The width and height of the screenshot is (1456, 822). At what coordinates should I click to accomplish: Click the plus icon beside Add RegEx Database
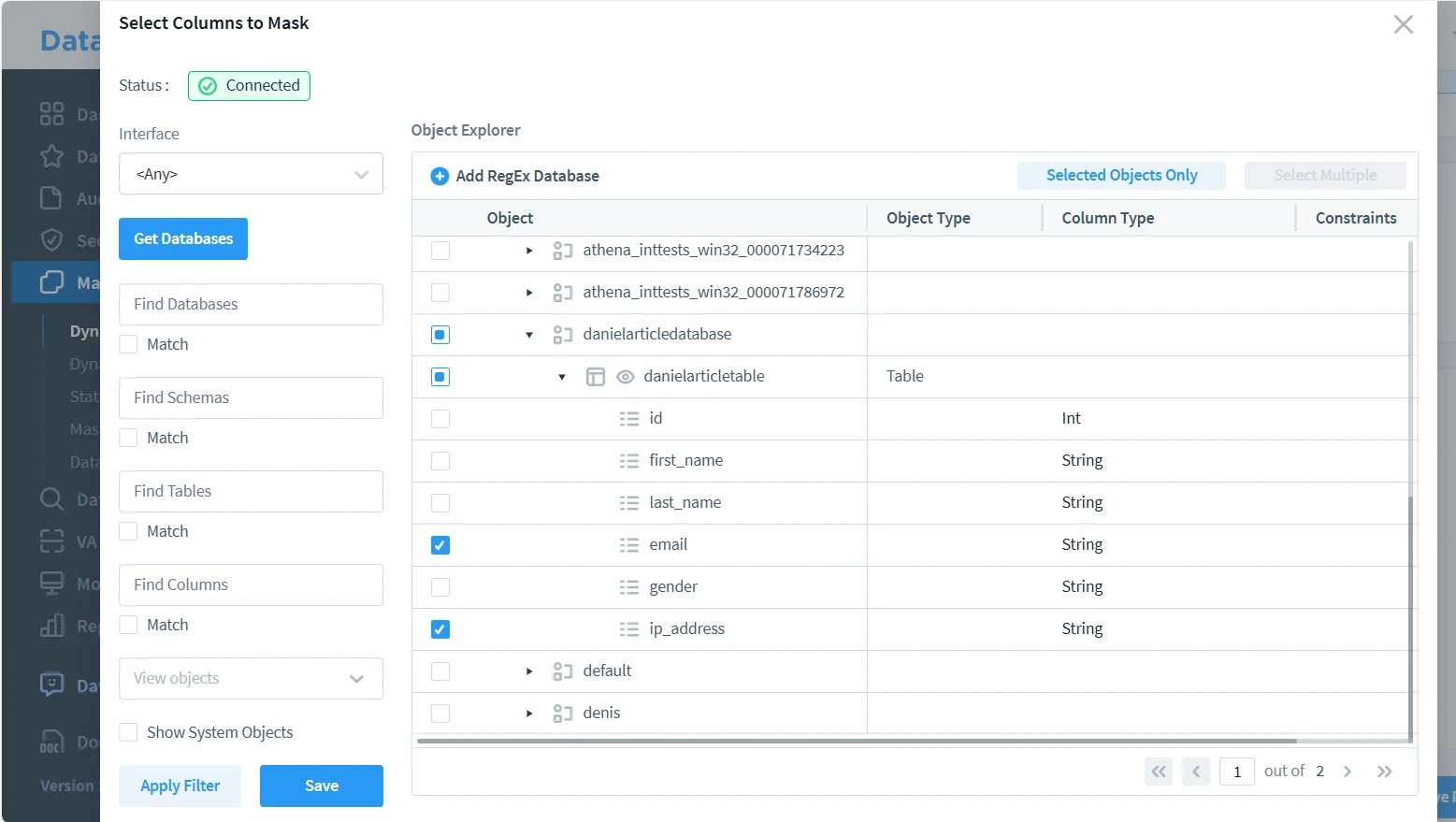tap(440, 176)
